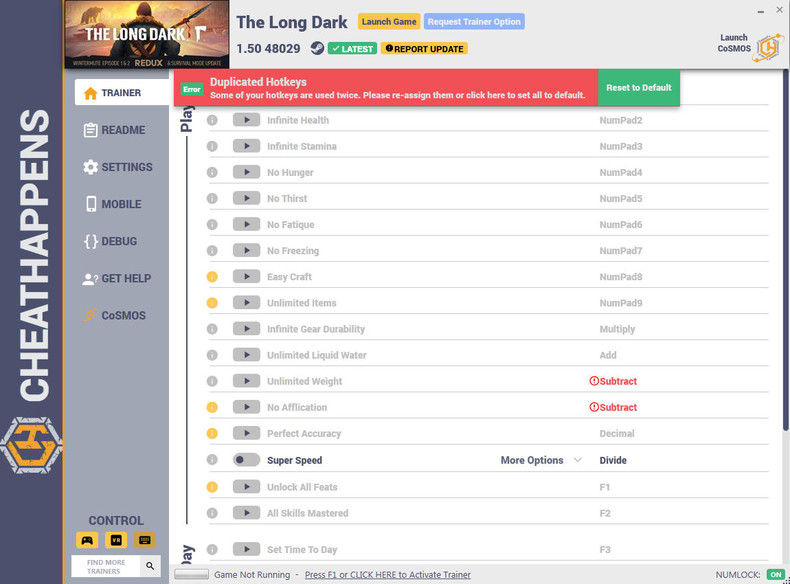Open the DEBUG tab
Screen dimensions: 790x584
110,241
